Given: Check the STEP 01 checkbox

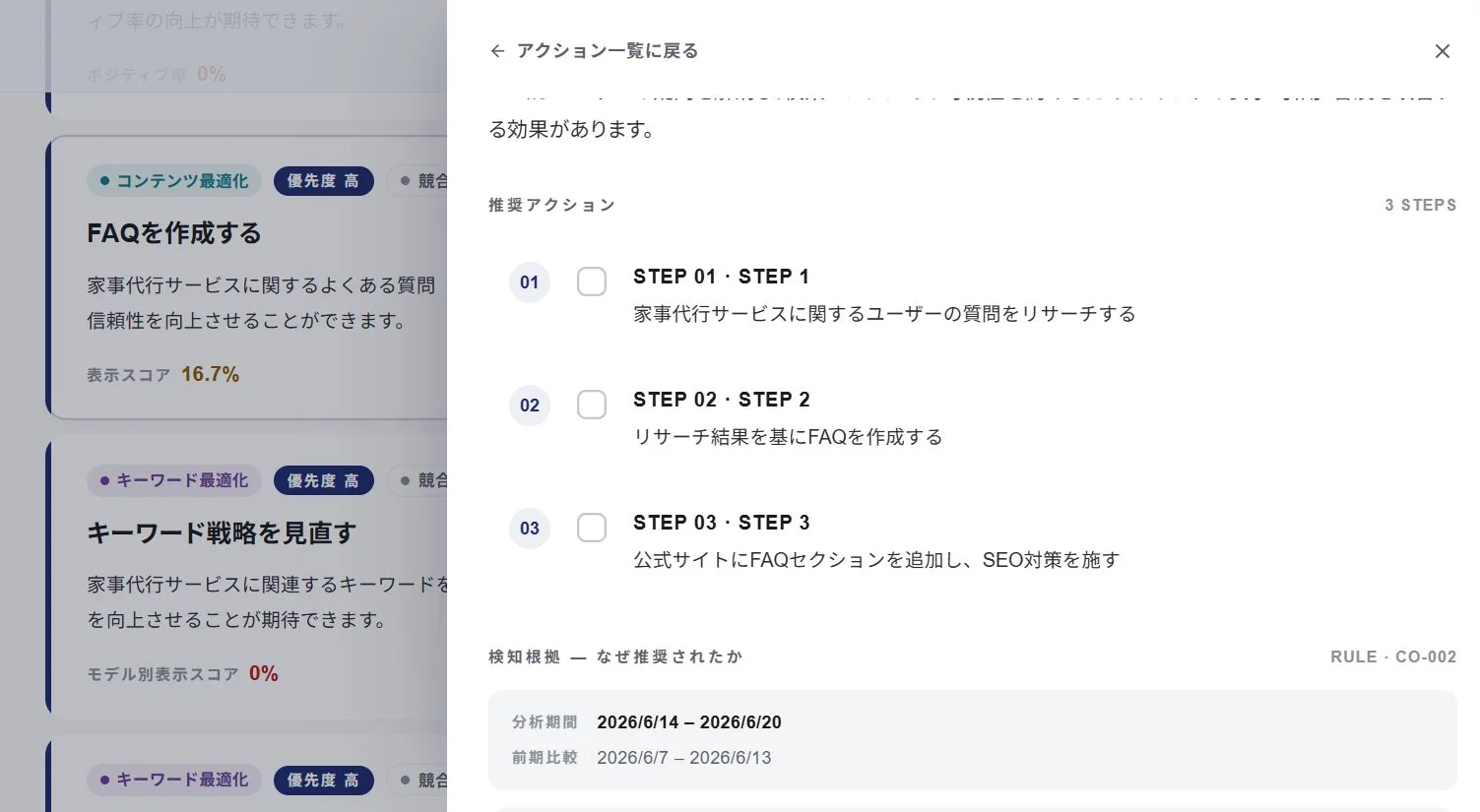Looking at the screenshot, I should [592, 281].
